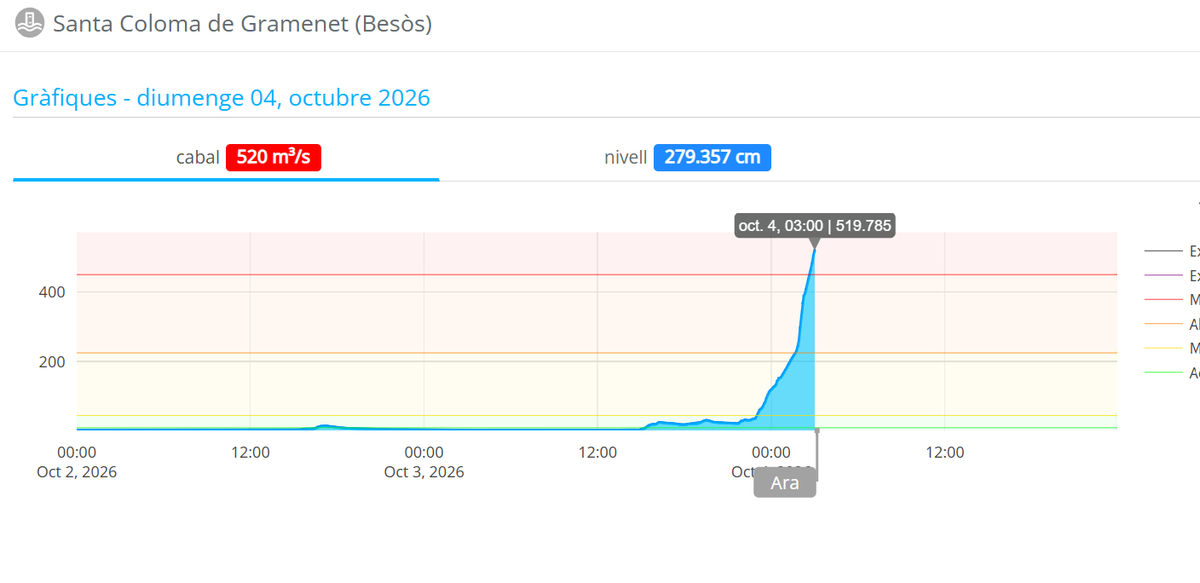Toggle the green legend line series
This screenshot has width=1200, height=583.
pos(1172,373)
